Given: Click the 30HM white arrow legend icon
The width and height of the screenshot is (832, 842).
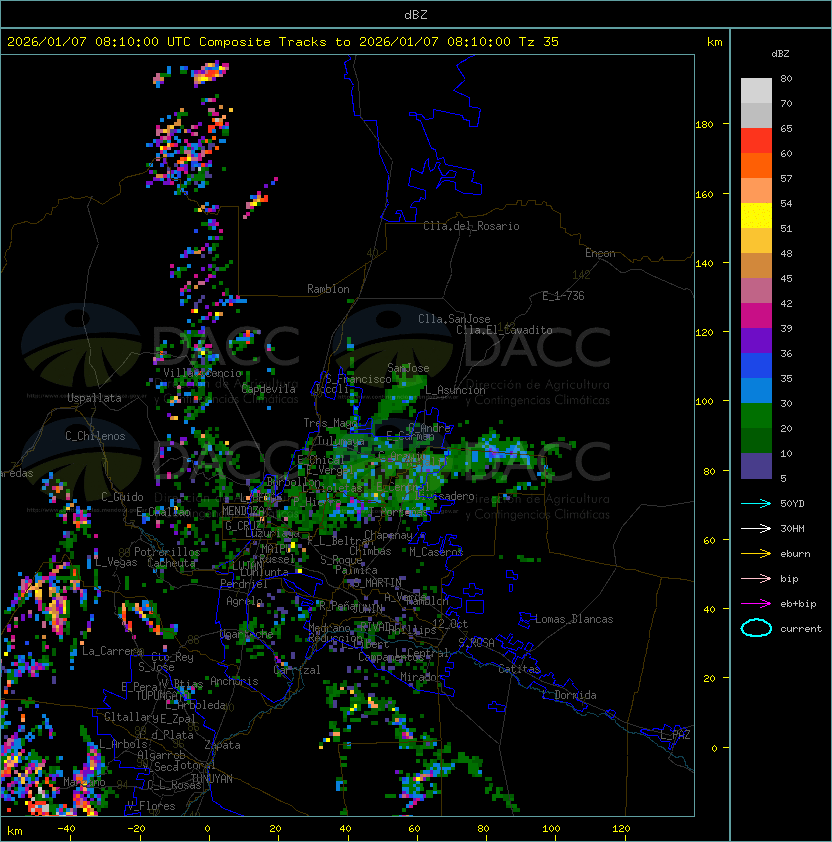Looking at the screenshot, I should 756,529.
